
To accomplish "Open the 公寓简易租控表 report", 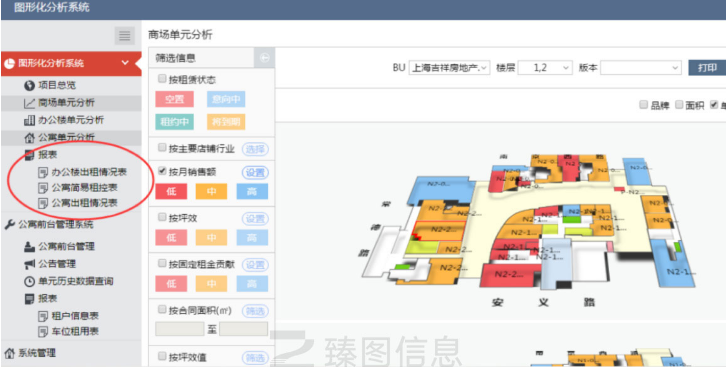I will click(84, 188).
